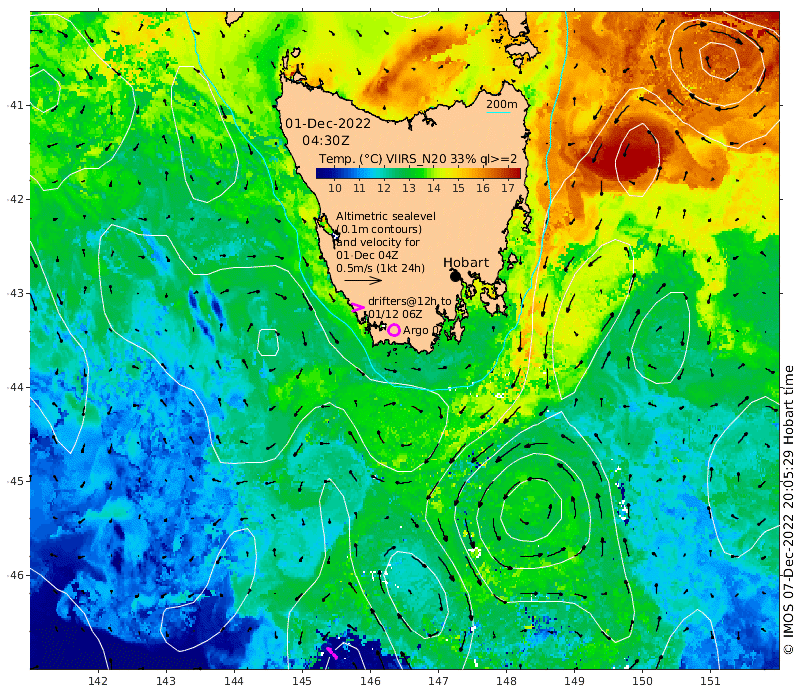This screenshot has width=800, height=700.
Task: Click the cyan 200m line legend sample
Action: (498, 112)
